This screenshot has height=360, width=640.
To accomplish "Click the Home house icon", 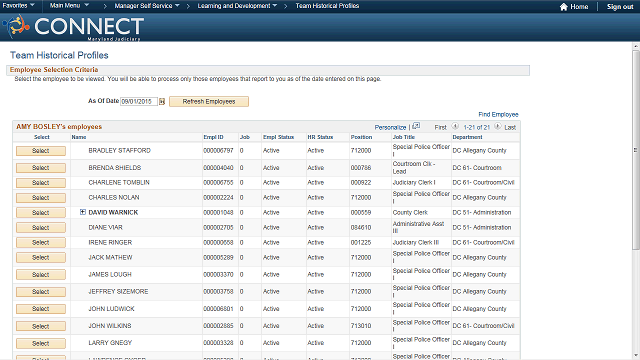I will point(564,7).
